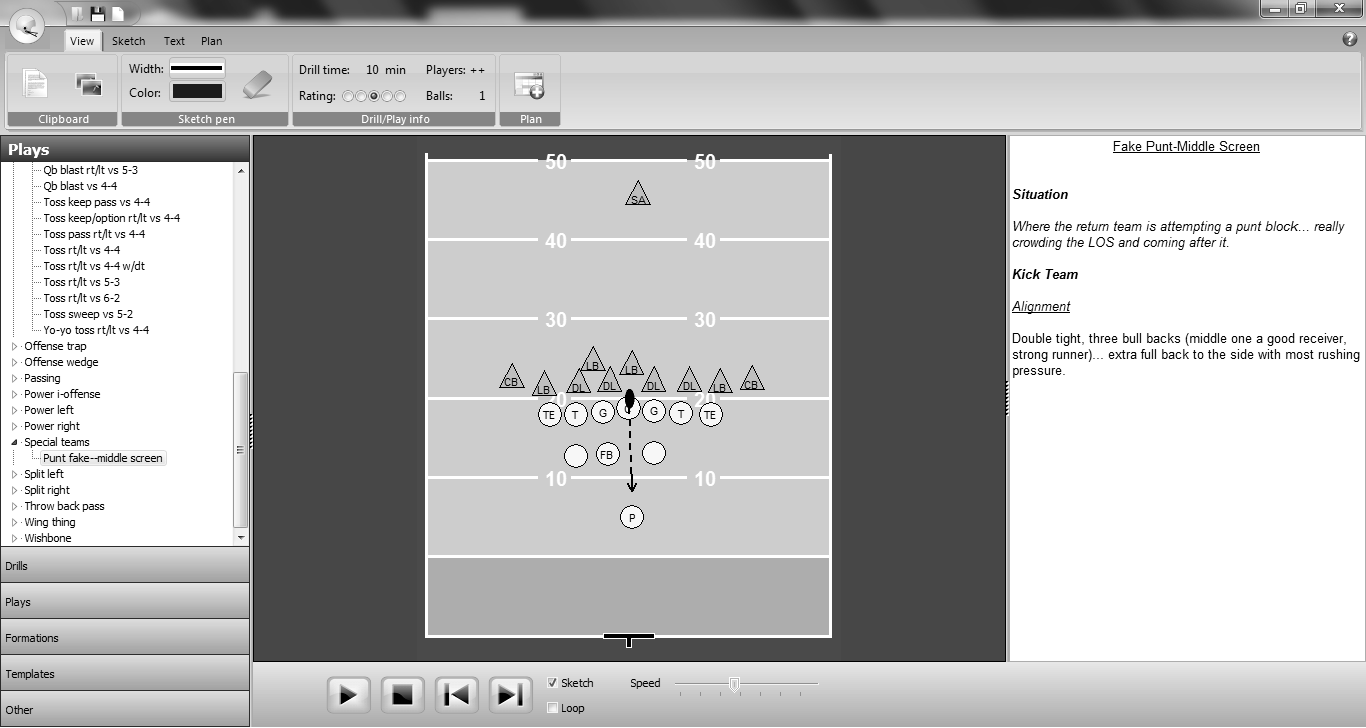
Task: Open the sketch pen Color swatch
Action: tap(197, 92)
